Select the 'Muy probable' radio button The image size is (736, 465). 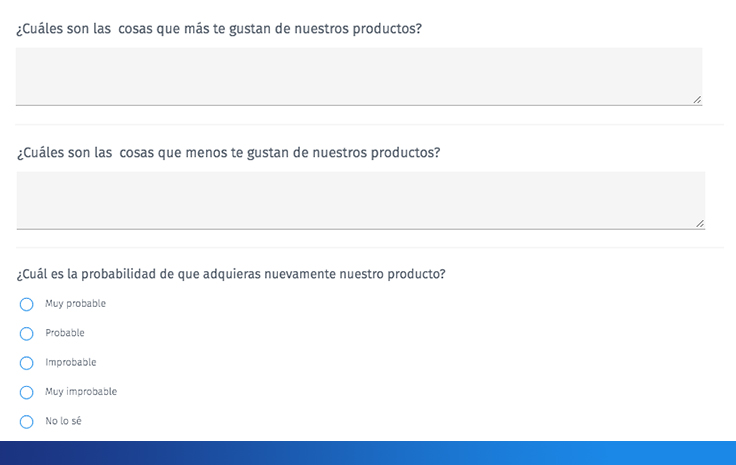[x=27, y=304]
